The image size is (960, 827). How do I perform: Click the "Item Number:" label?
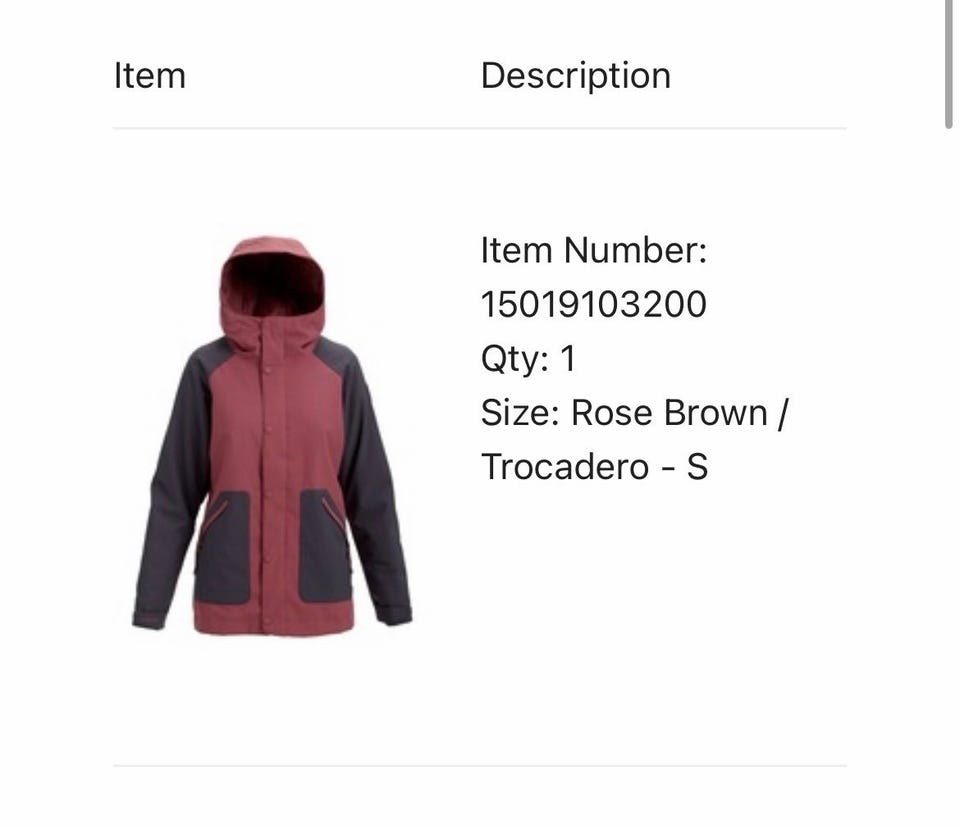pyautogui.click(x=593, y=250)
